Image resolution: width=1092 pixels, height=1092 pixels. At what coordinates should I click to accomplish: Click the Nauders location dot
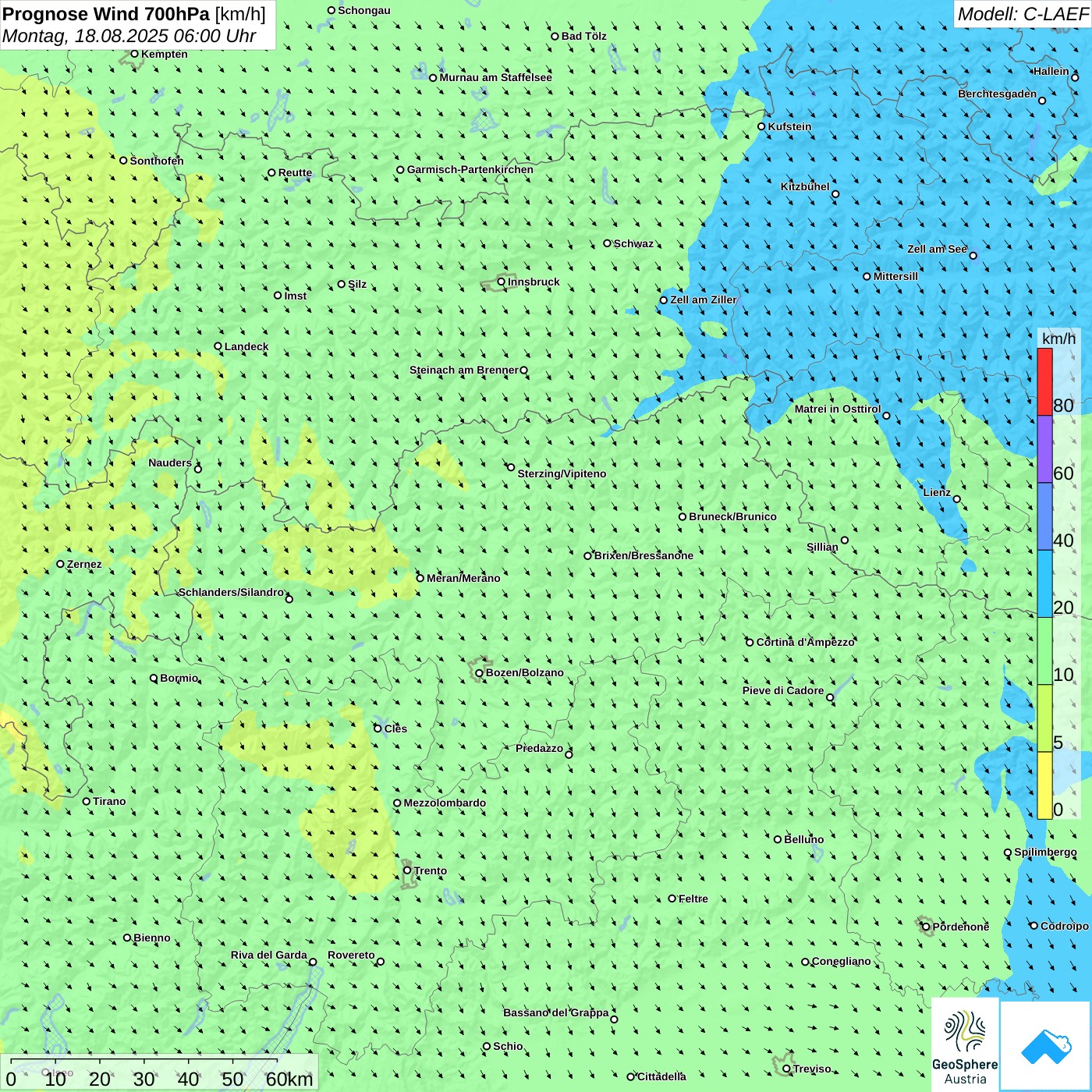pyautogui.click(x=198, y=469)
